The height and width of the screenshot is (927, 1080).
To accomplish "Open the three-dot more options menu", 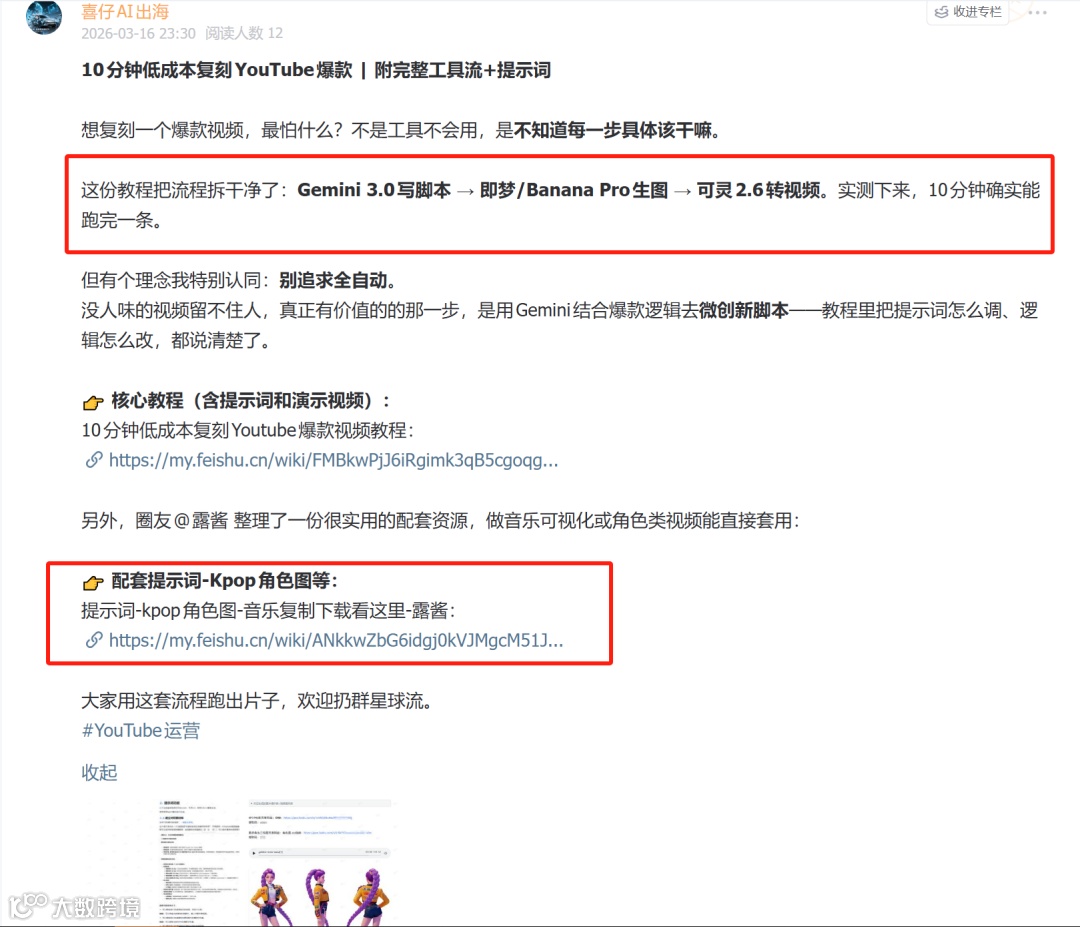I will (1037, 12).
